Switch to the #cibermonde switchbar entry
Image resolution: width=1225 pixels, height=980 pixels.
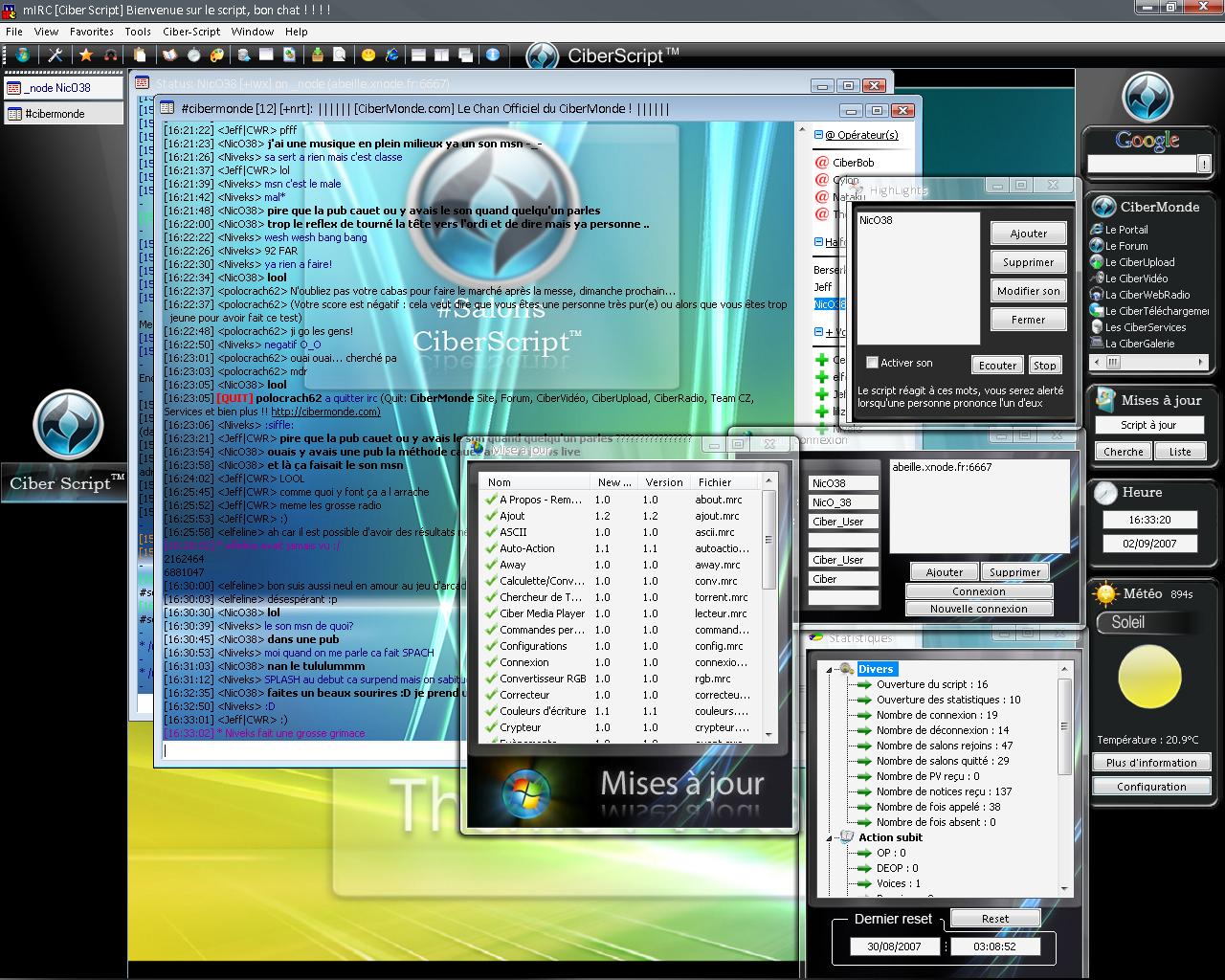pos(63,114)
